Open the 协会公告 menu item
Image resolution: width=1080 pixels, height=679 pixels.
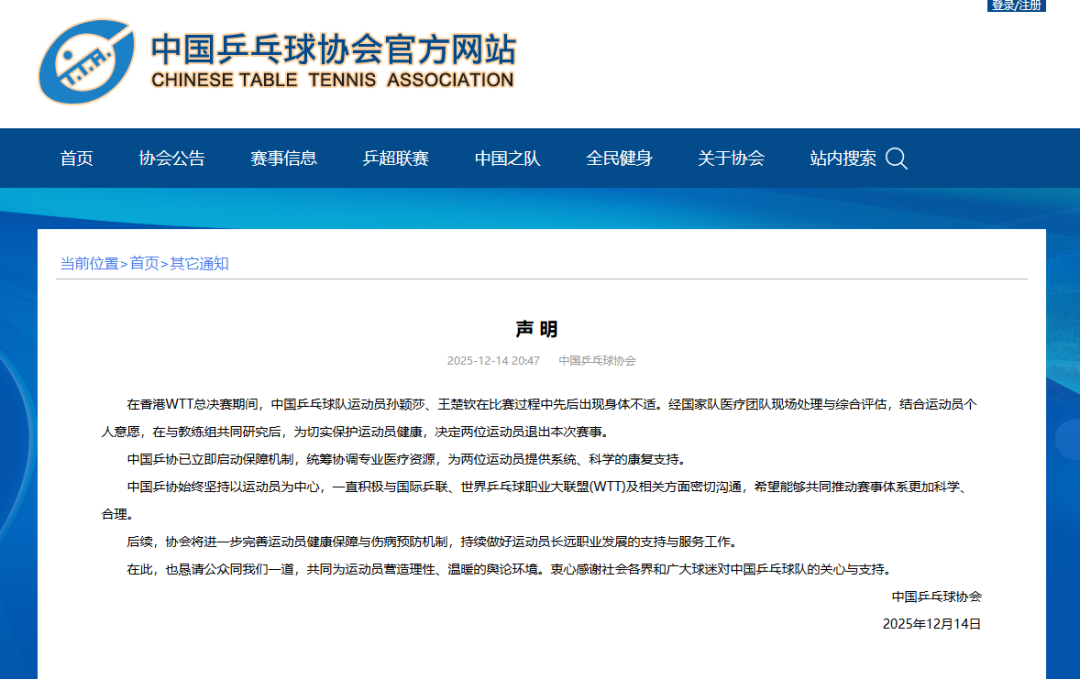point(172,158)
